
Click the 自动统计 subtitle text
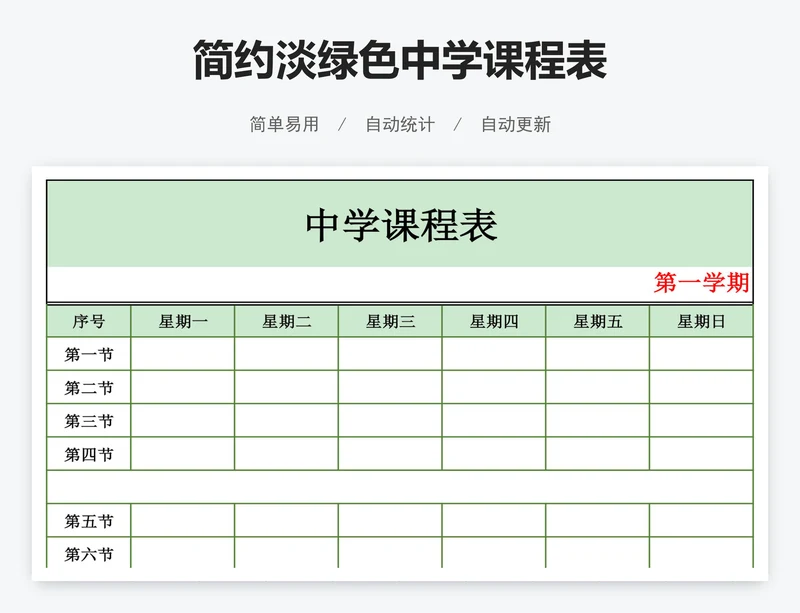point(400,124)
